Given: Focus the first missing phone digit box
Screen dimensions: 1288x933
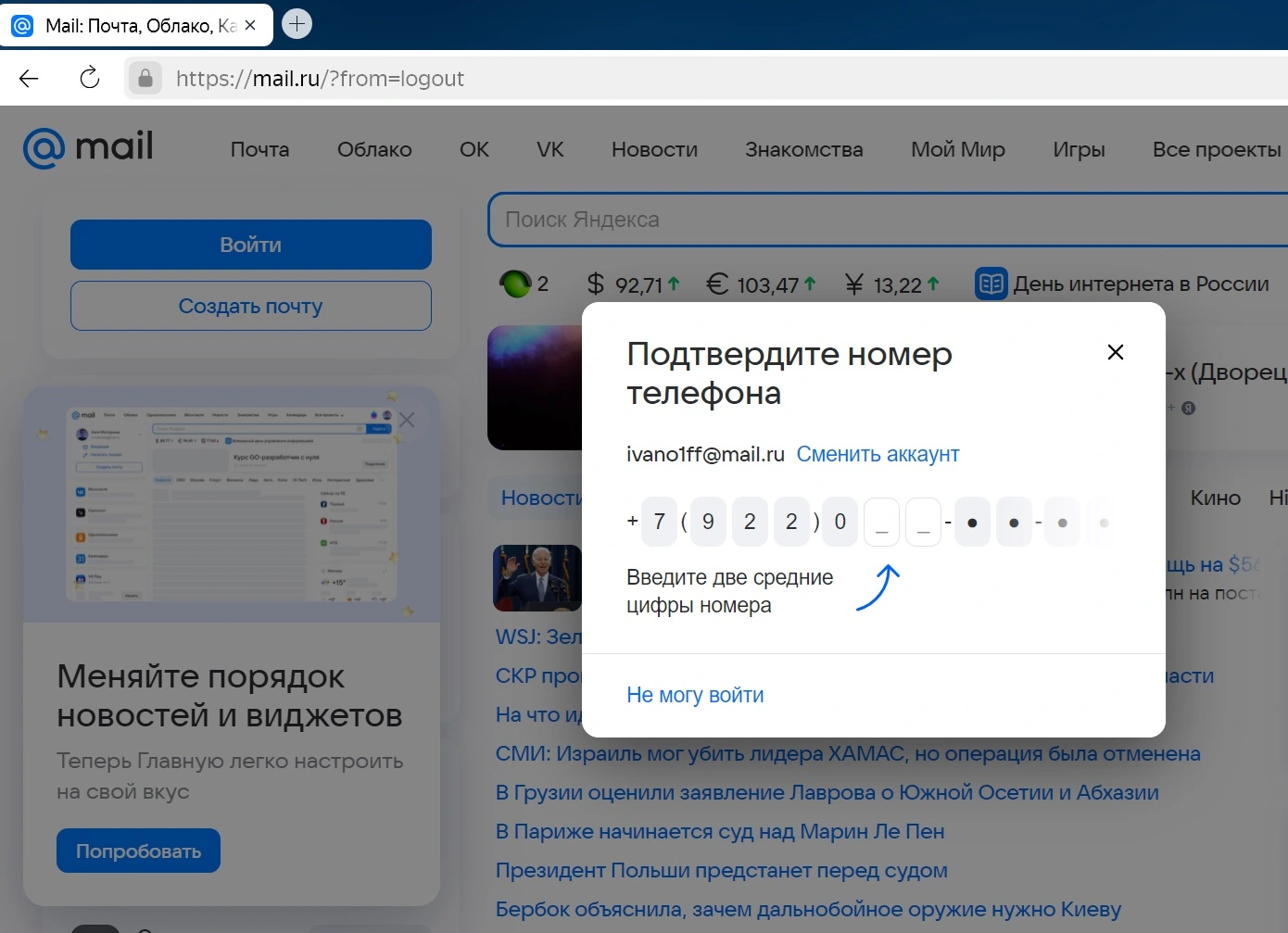Looking at the screenshot, I should (x=881, y=523).
